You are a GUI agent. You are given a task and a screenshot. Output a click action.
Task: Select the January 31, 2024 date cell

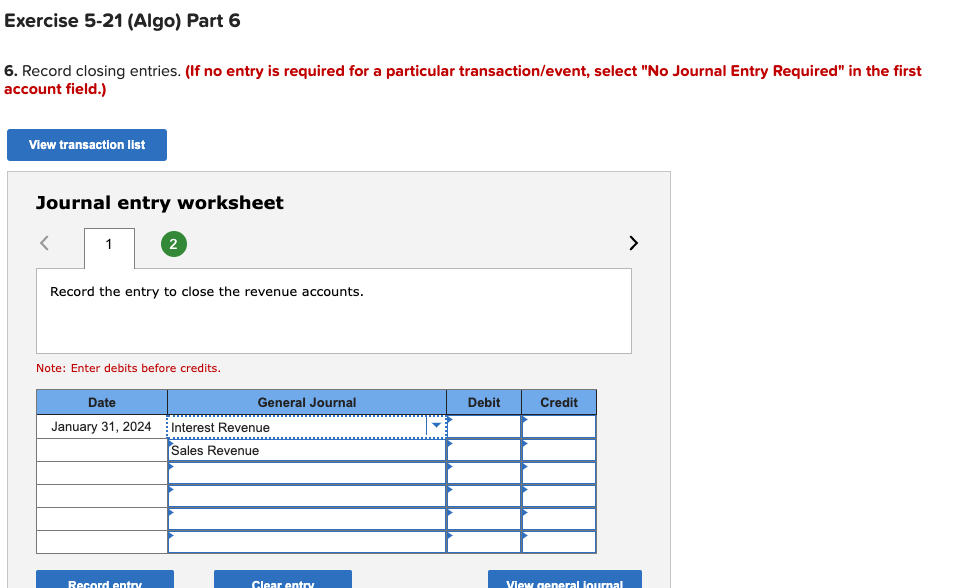(x=100, y=425)
